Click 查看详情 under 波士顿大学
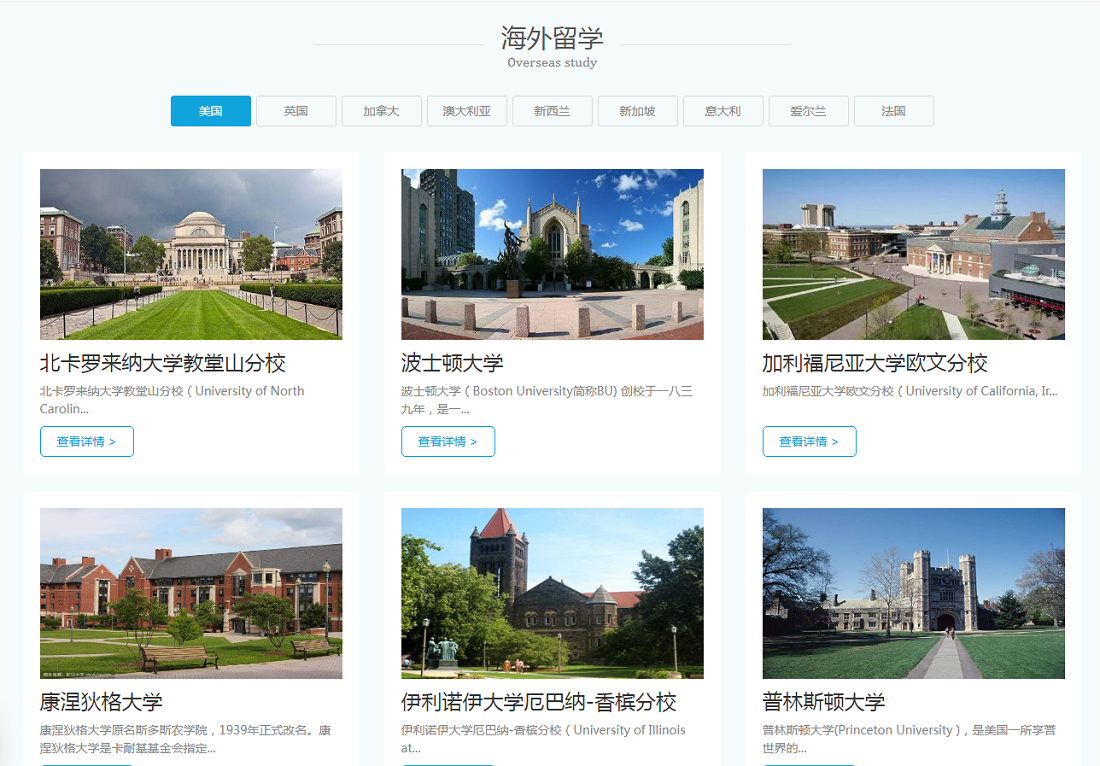This screenshot has width=1100, height=766. [448, 441]
